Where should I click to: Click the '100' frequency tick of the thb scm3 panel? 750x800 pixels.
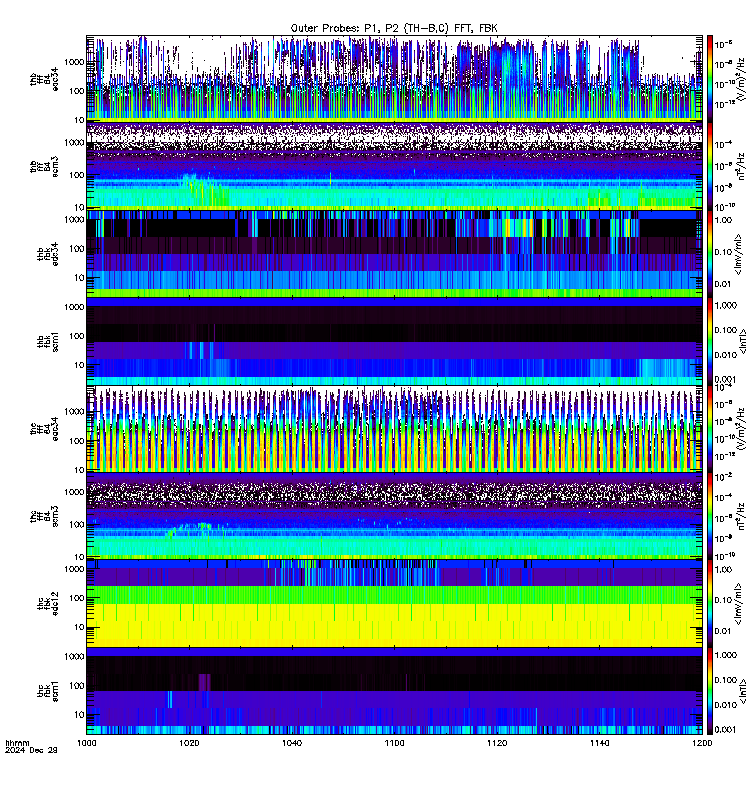[77, 175]
